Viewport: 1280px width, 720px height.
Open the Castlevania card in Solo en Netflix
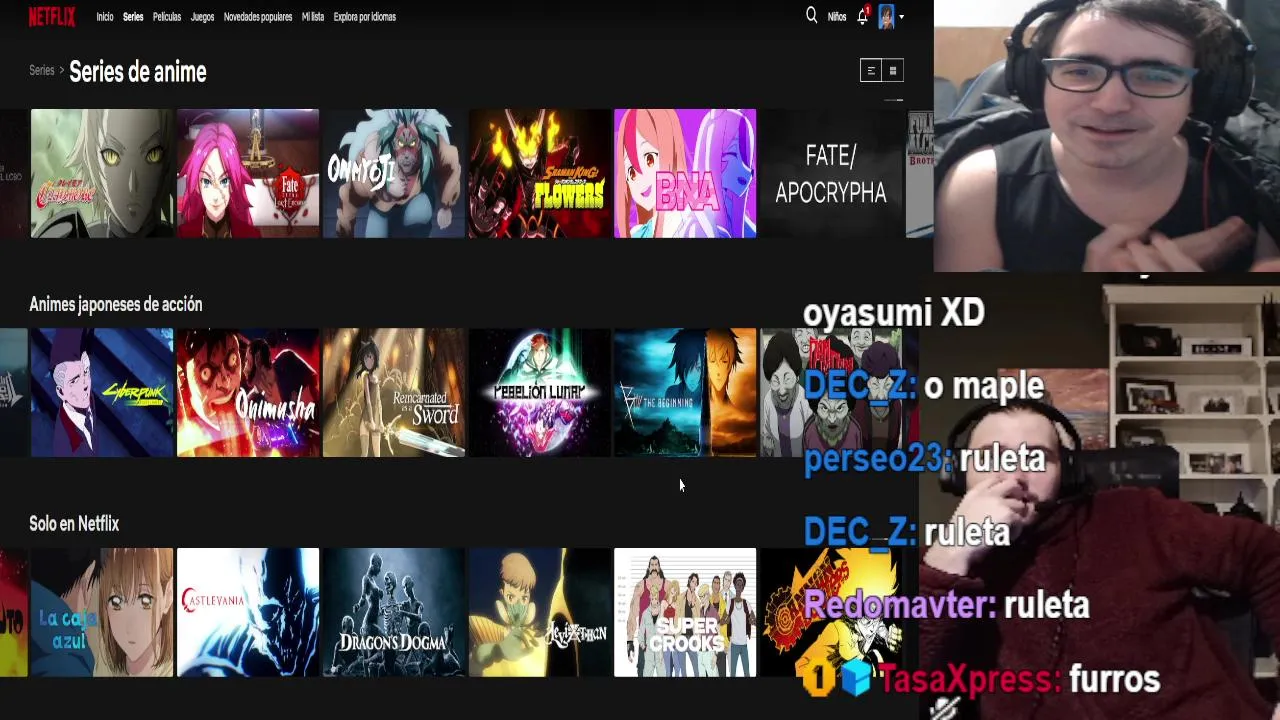tap(248, 612)
